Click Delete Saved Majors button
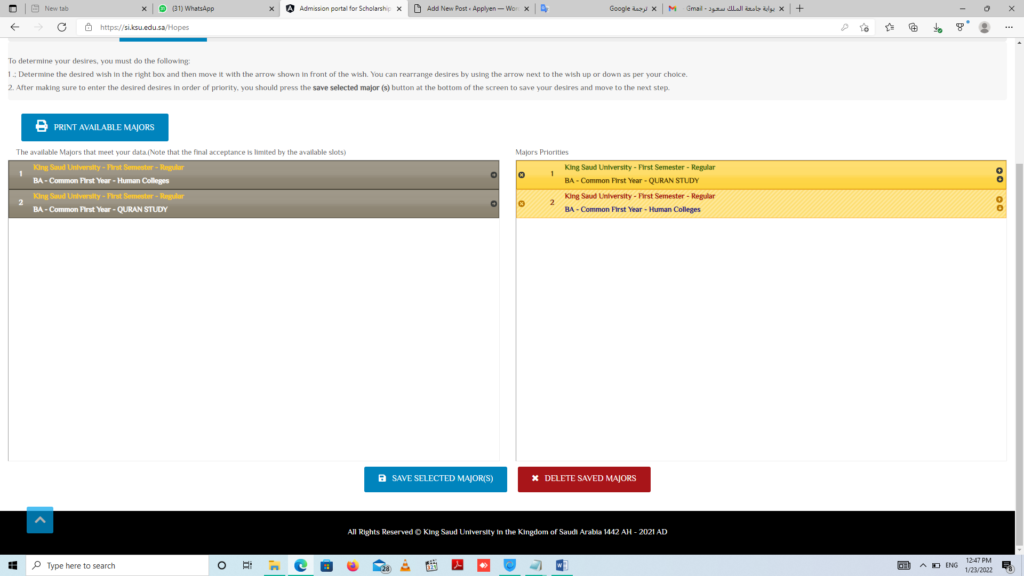Image resolution: width=1024 pixels, height=576 pixels. [584, 479]
